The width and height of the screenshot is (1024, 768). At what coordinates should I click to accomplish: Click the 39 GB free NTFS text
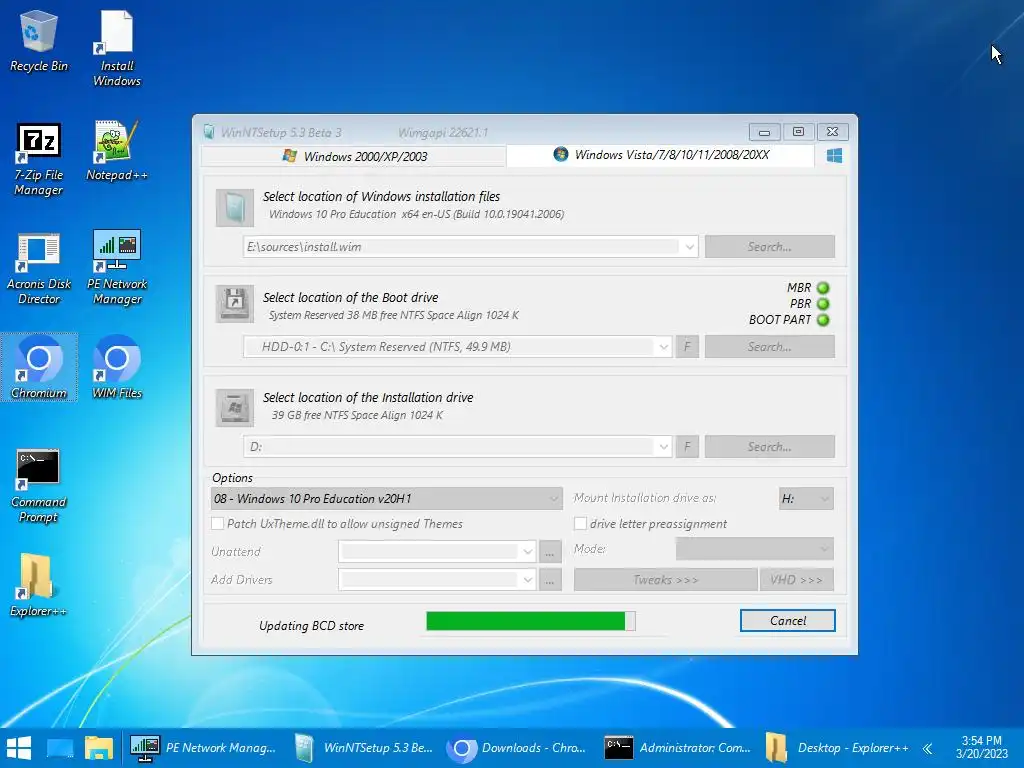coord(357,415)
